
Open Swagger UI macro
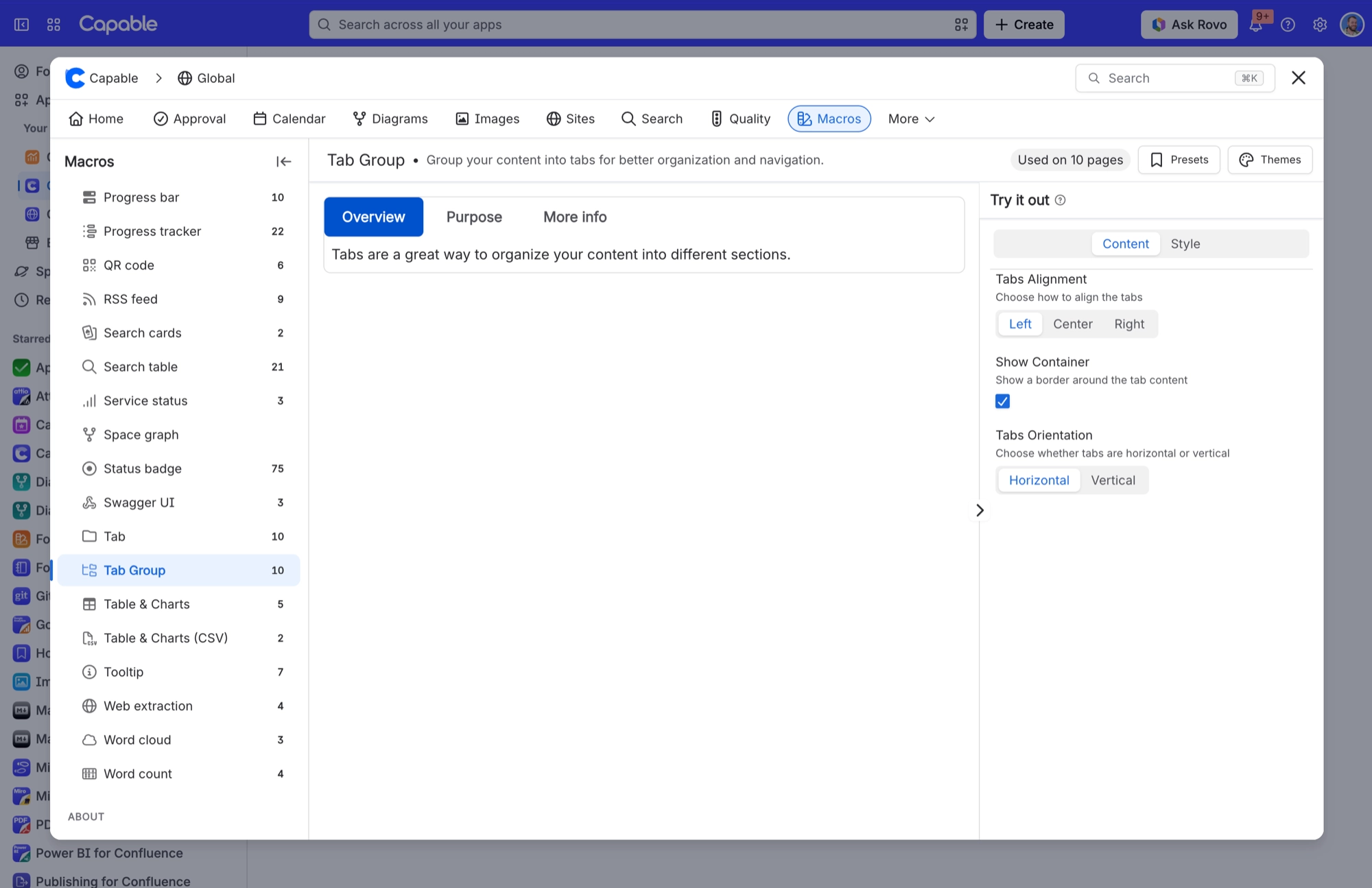[x=179, y=503]
